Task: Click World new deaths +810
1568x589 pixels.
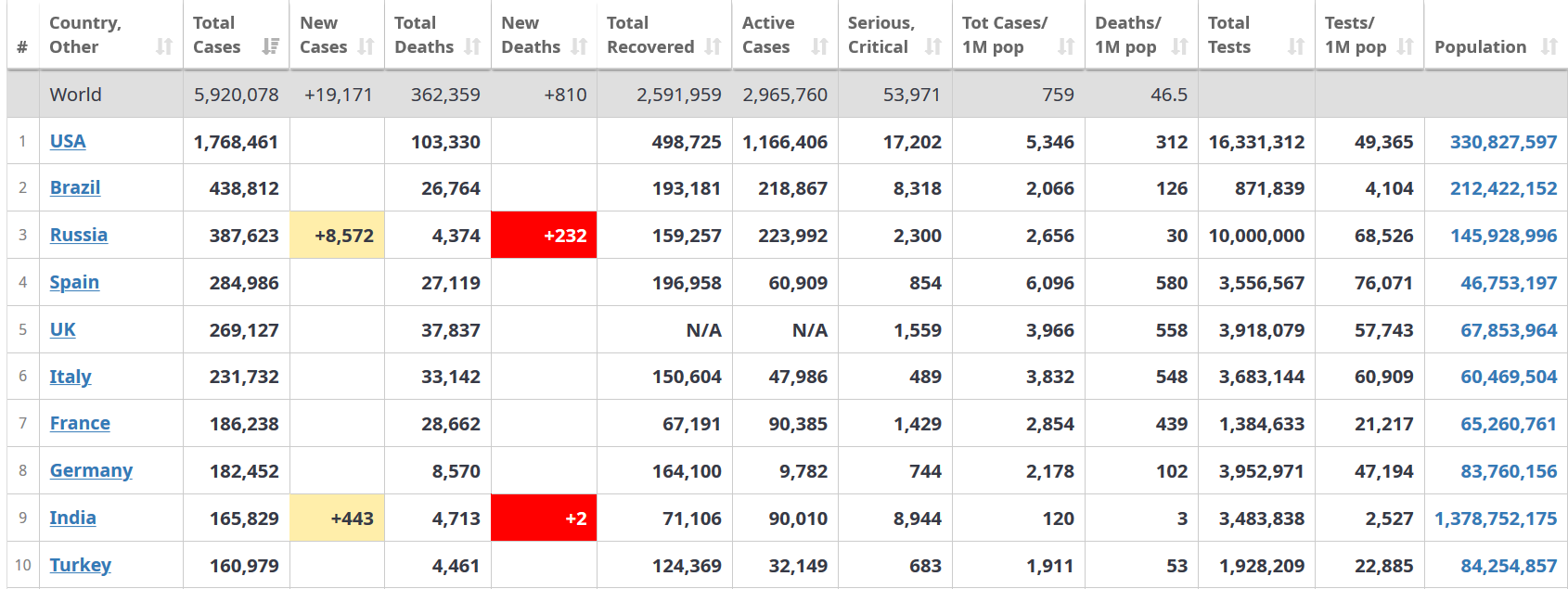Action: (565, 95)
